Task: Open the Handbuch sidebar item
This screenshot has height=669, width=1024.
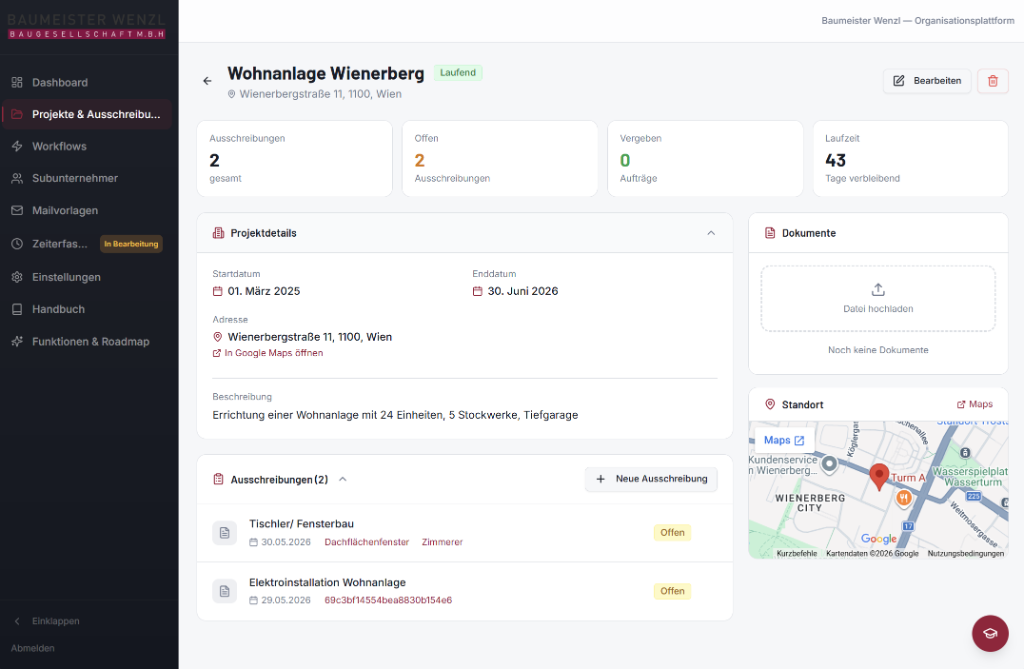Action: 88,309
